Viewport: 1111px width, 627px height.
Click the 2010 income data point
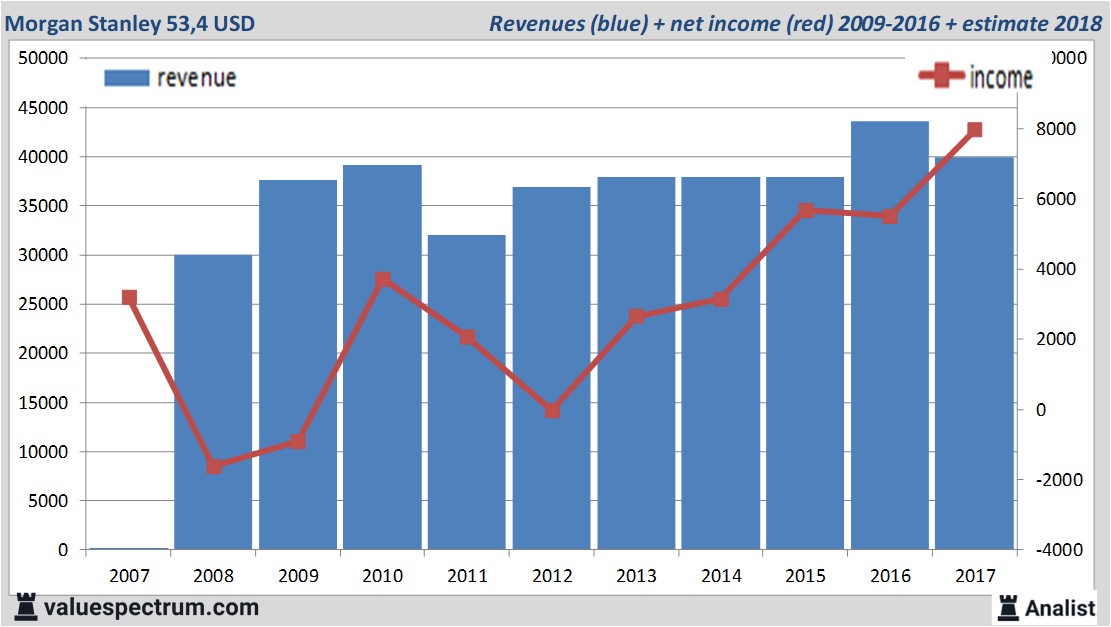click(x=382, y=280)
